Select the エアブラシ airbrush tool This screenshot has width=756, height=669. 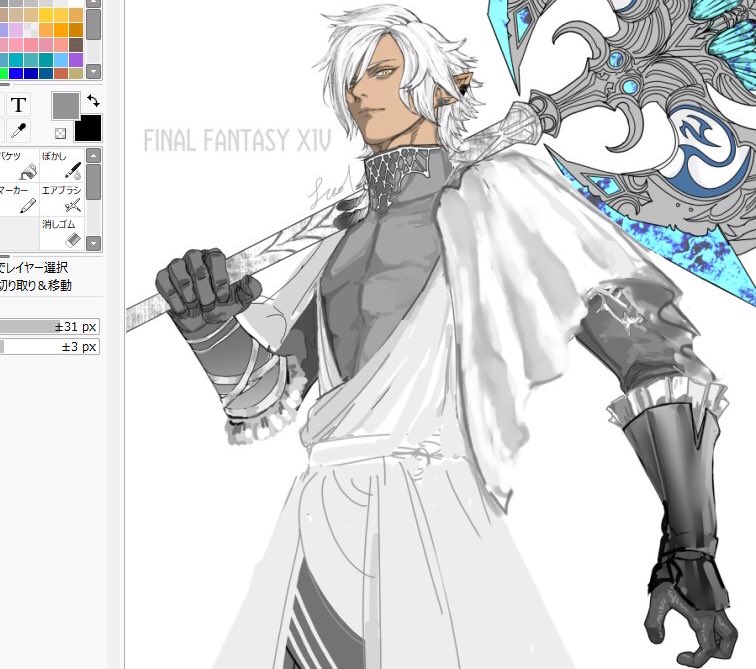[x=62, y=199]
